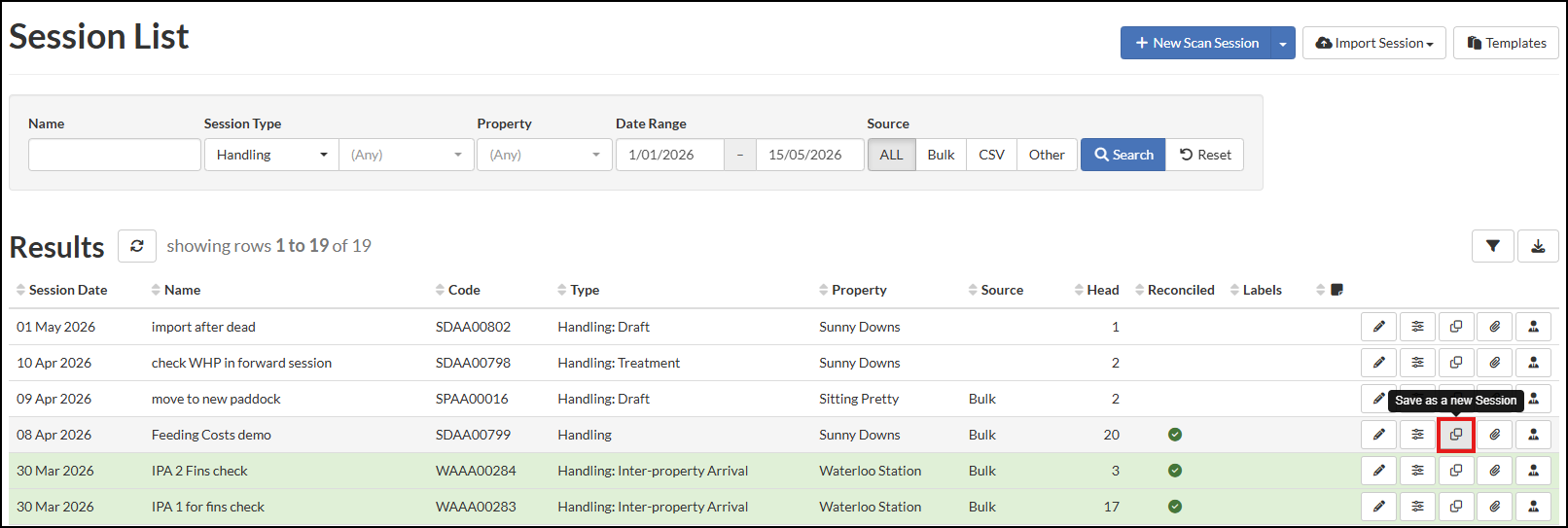The image size is (1568, 528).
Task: Click reconciled checkmark for 'Feeding Costs demo'
Action: pyautogui.click(x=1175, y=435)
